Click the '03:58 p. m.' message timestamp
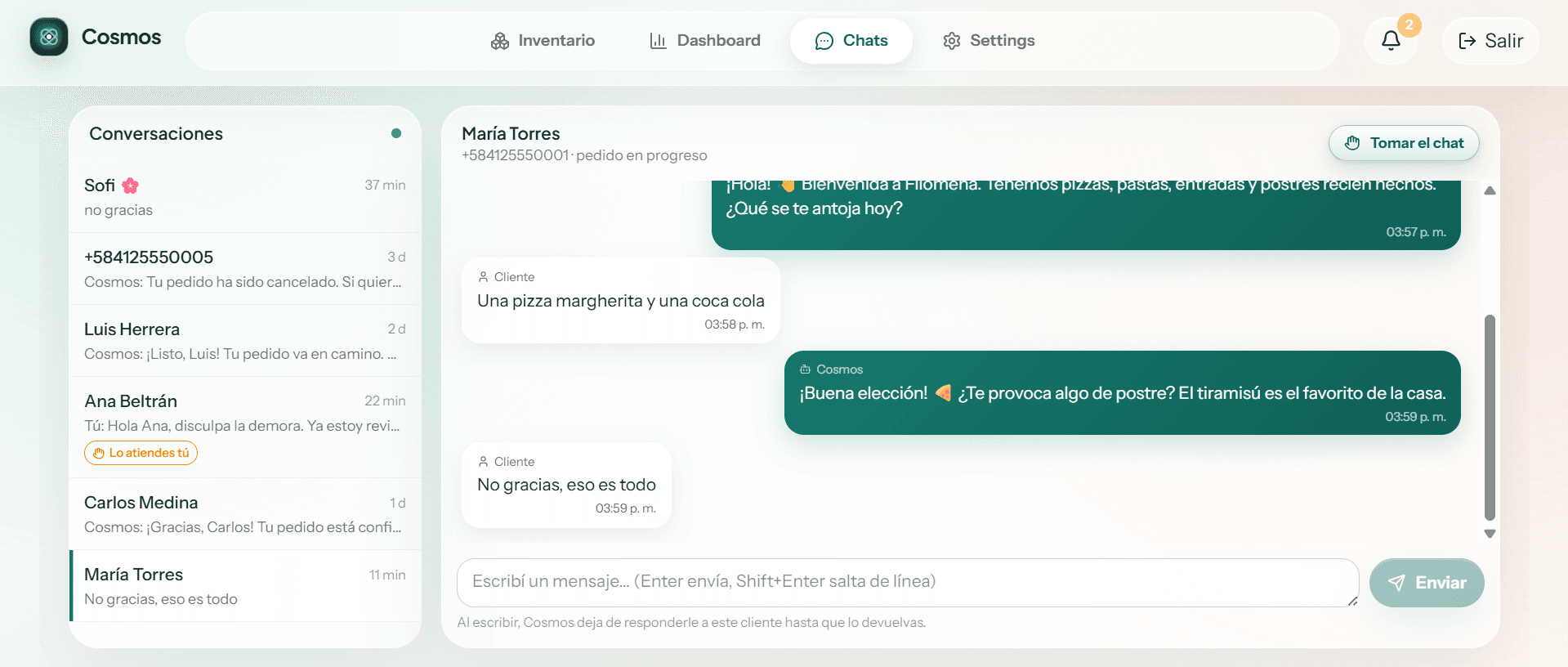This screenshot has width=1568, height=667. point(735,325)
